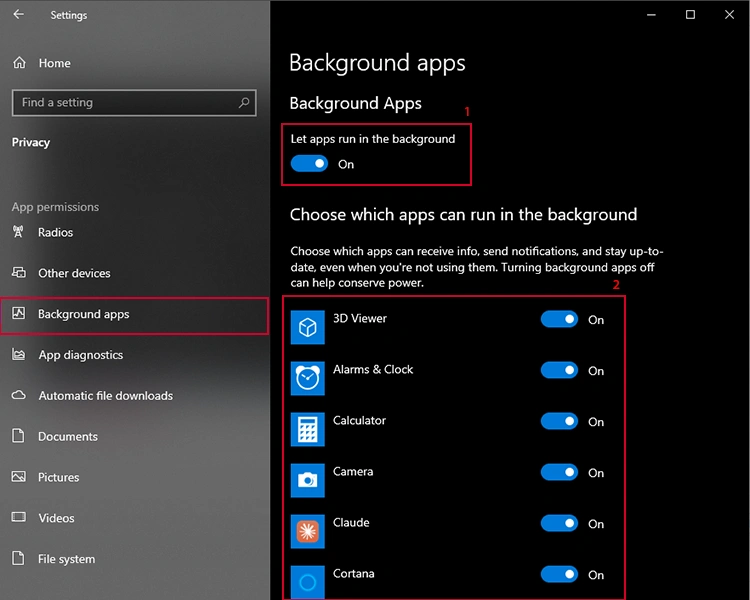This screenshot has width=750, height=600.
Task: Click the Calculator app icon
Action: [308, 429]
